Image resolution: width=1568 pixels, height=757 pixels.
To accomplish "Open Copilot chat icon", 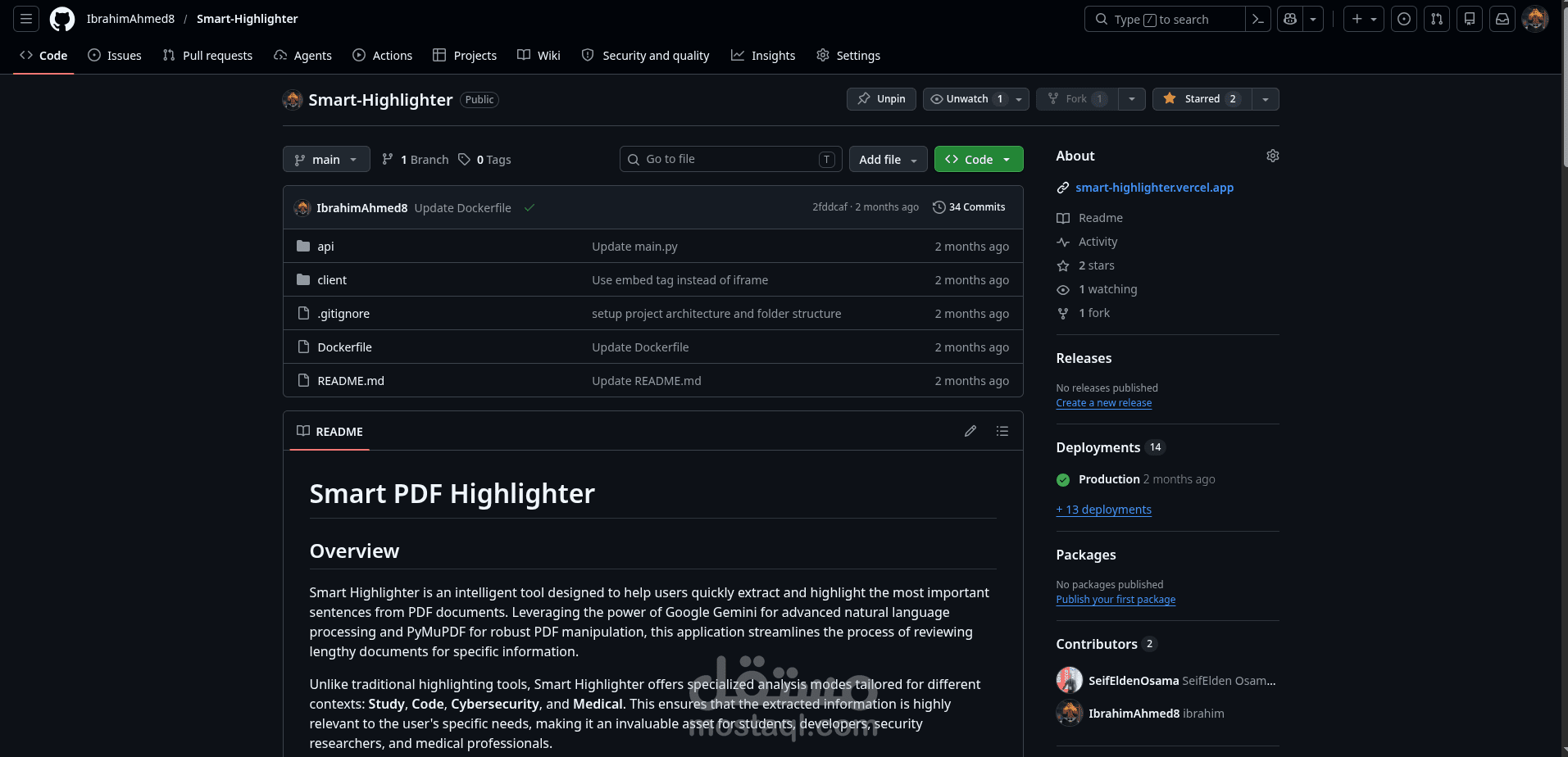I will [1290, 19].
